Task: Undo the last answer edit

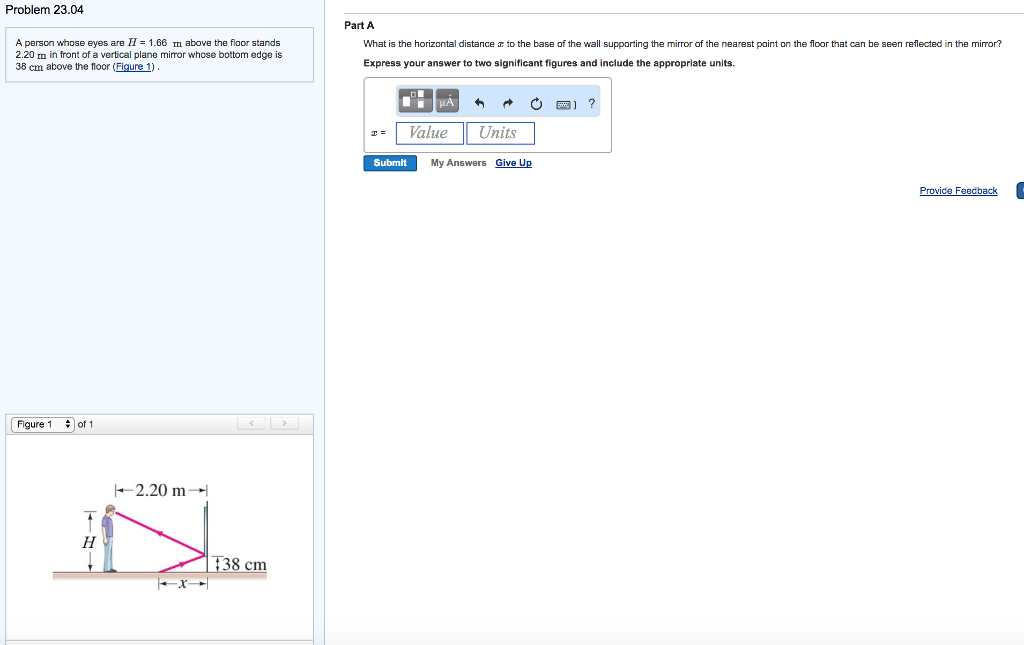Action: tap(478, 102)
